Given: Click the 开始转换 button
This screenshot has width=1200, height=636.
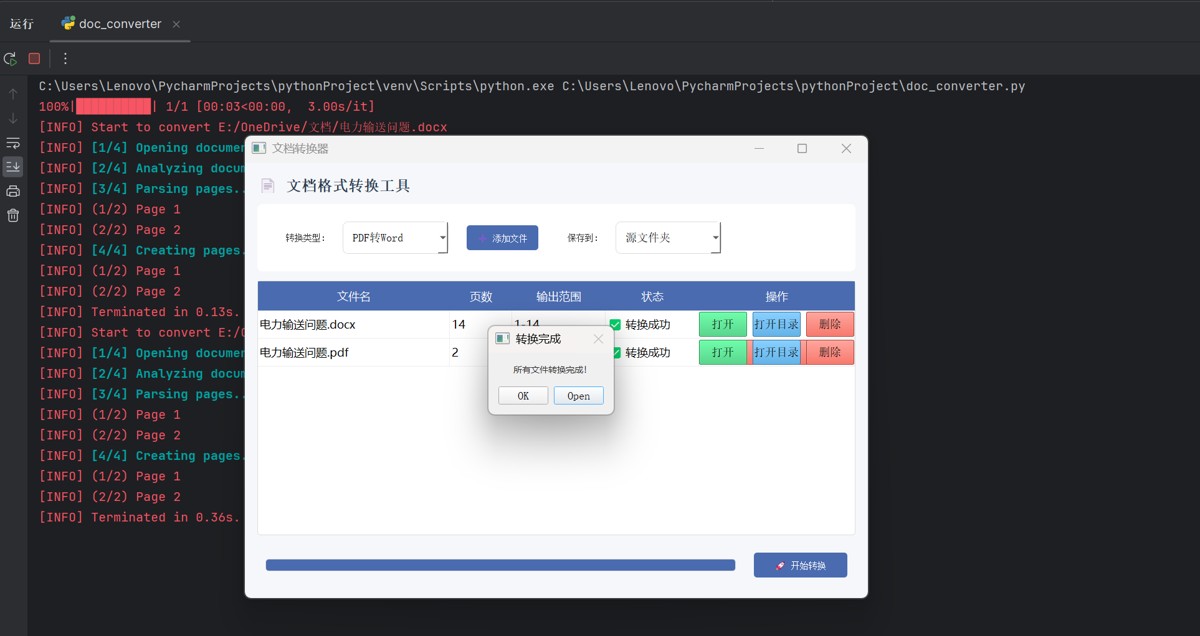Looking at the screenshot, I should [800, 565].
